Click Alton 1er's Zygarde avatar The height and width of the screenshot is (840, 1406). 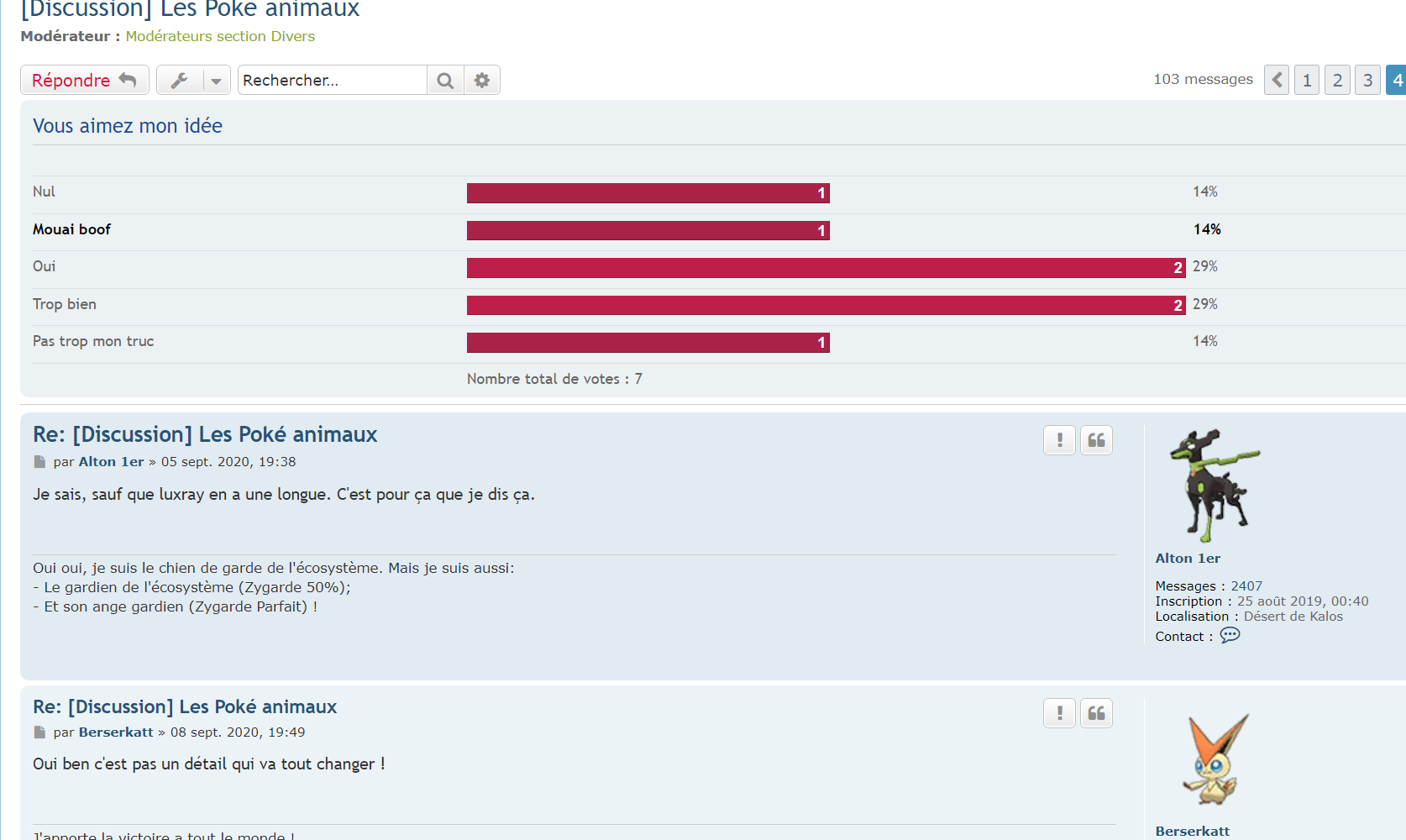point(1214,486)
